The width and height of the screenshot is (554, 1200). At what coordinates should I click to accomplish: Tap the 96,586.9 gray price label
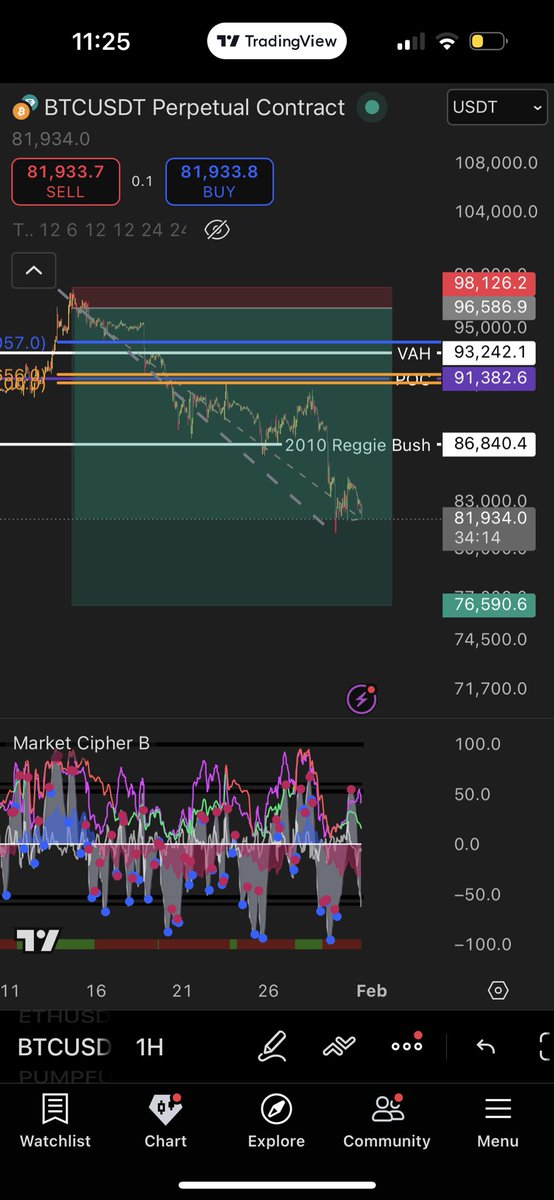[x=490, y=307]
